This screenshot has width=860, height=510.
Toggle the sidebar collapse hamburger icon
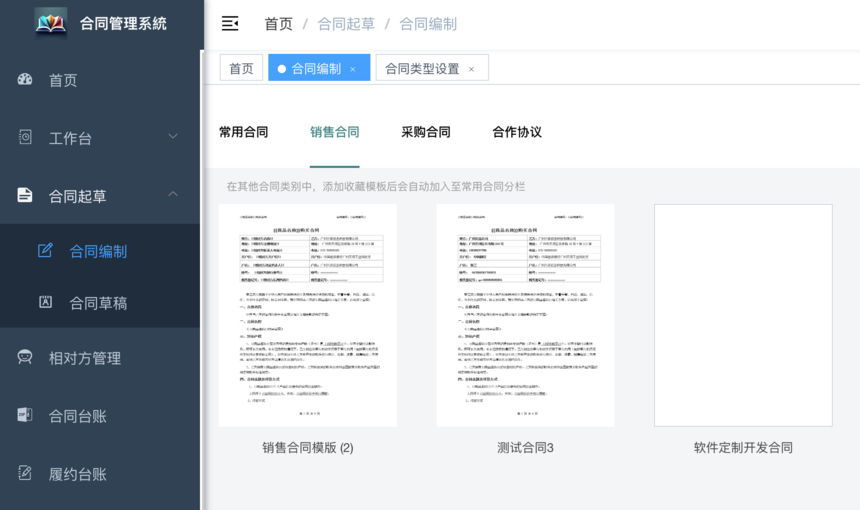coord(230,24)
